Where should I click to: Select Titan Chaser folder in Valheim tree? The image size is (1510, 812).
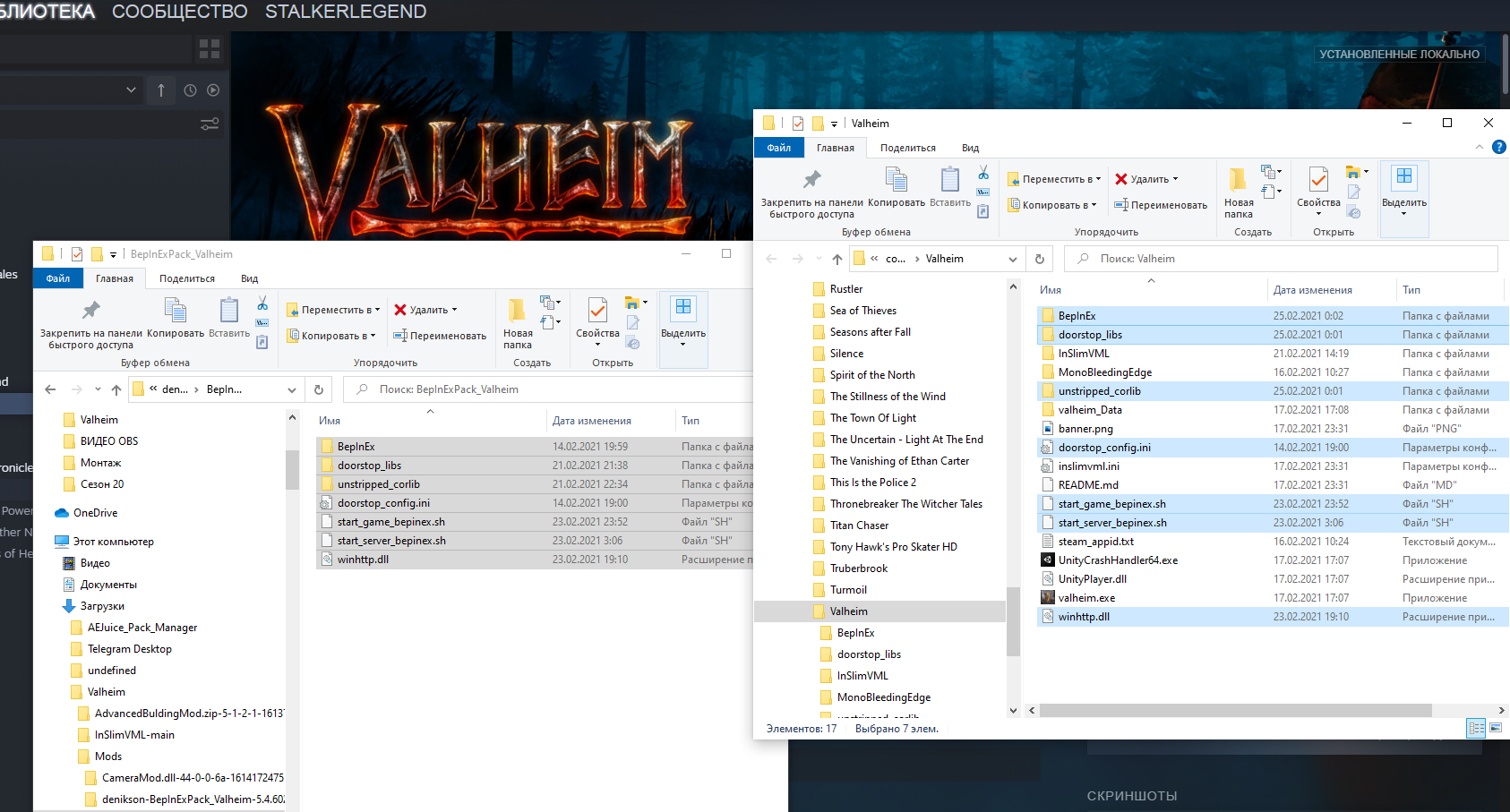tap(859, 526)
